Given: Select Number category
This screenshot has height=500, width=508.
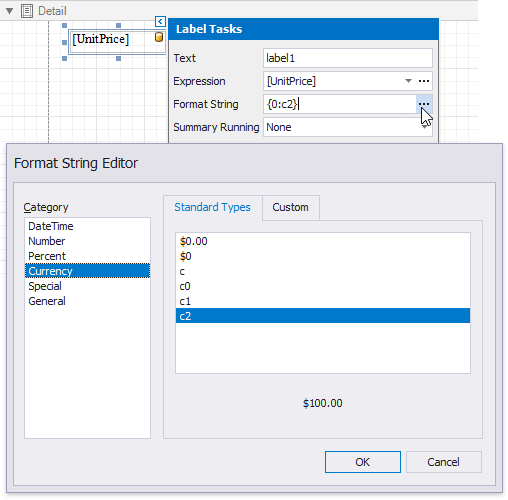Looking at the screenshot, I should tap(87, 241).
